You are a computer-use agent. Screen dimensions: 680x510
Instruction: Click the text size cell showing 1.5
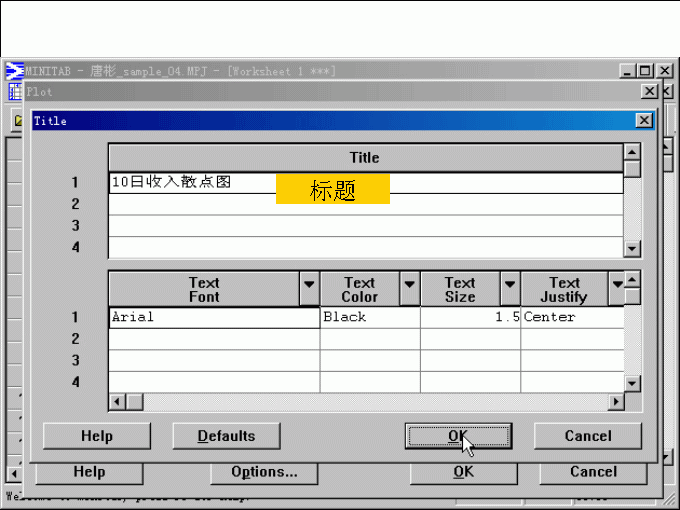pos(470,317)
